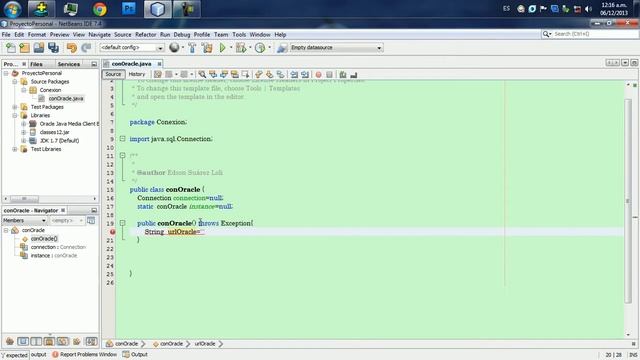Click the Redo arrow icon

point(86,48)
